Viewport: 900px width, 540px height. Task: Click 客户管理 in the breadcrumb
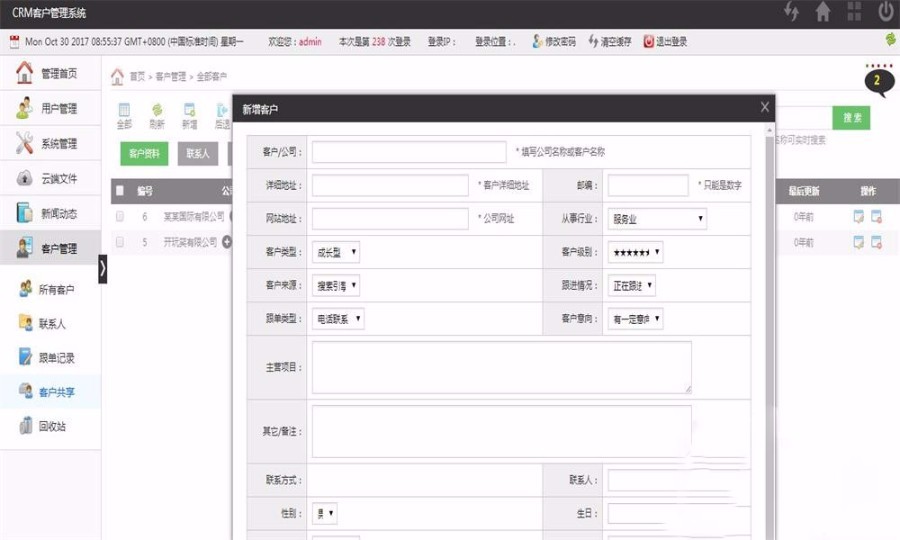pos(170,76)
